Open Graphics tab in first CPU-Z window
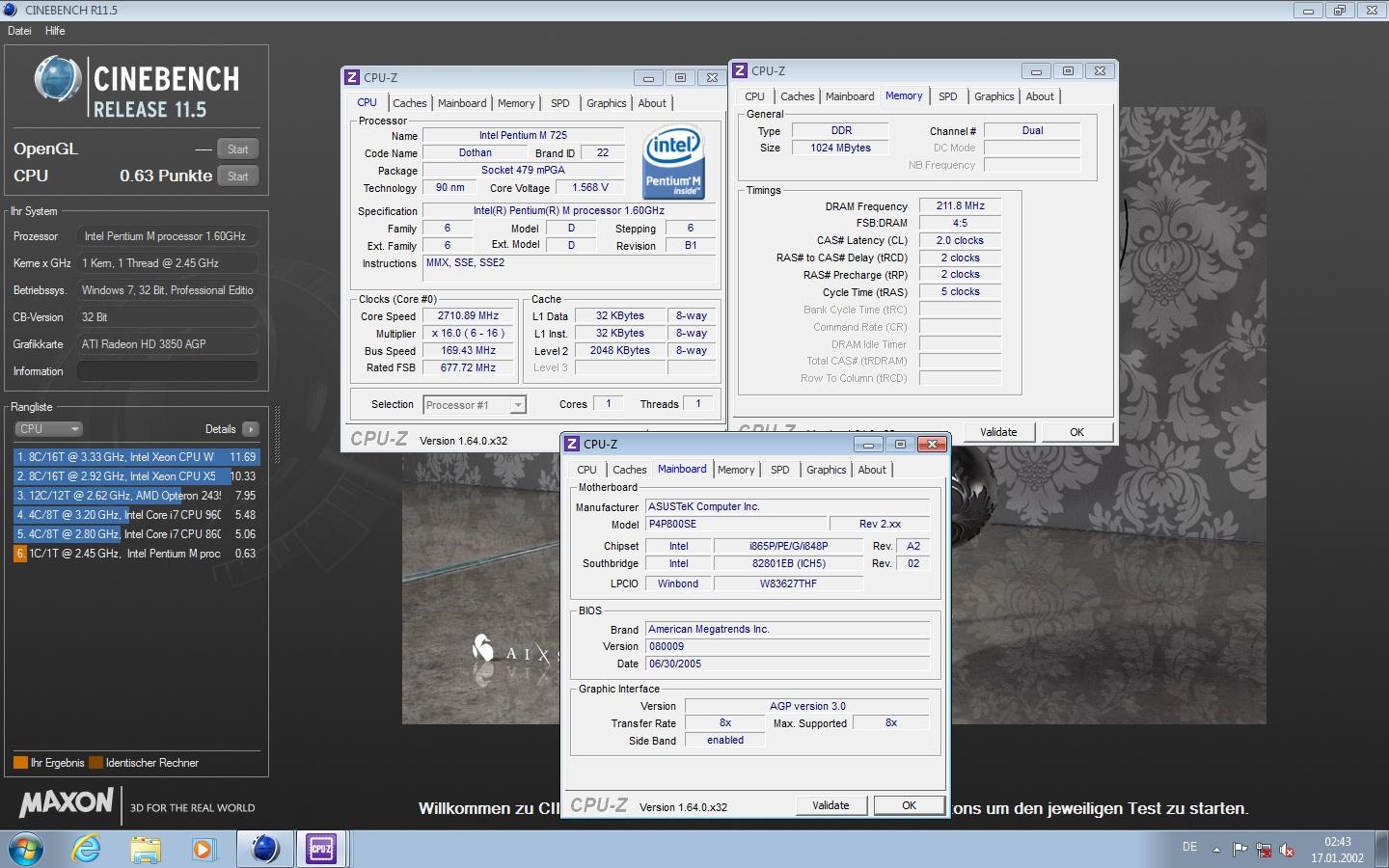The image size is (1389, 868). 607,103
